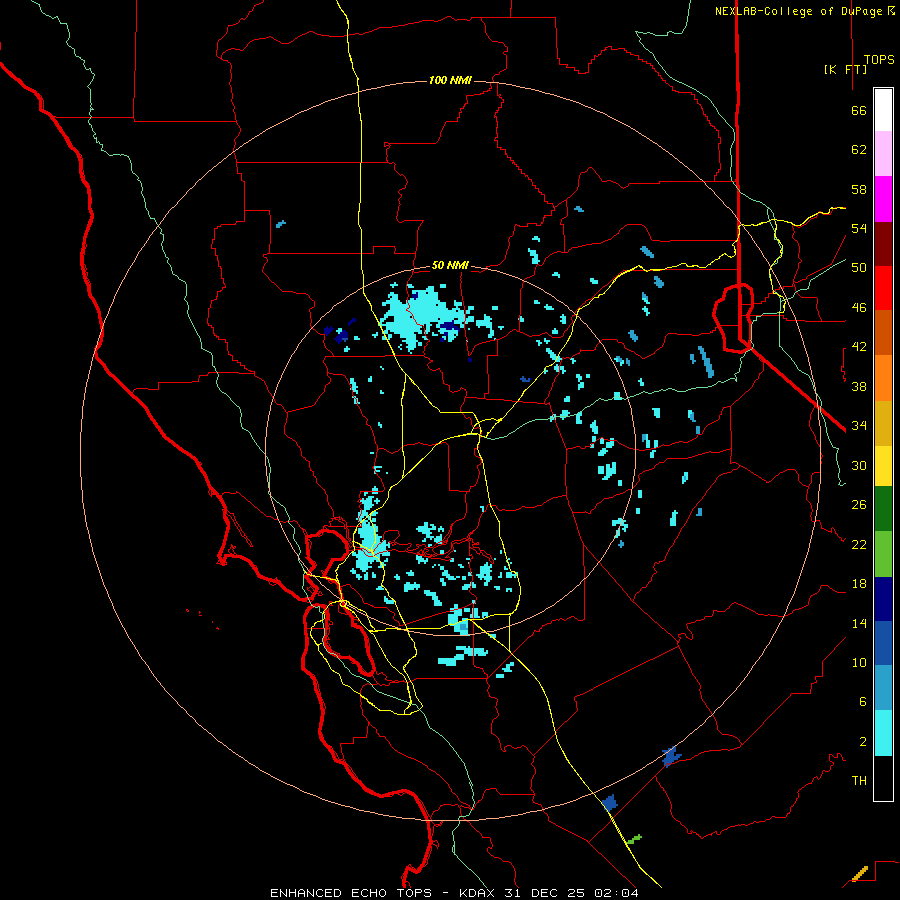Click the dark orange 42-46 K FT legend swatch

(x=883, y=333)
